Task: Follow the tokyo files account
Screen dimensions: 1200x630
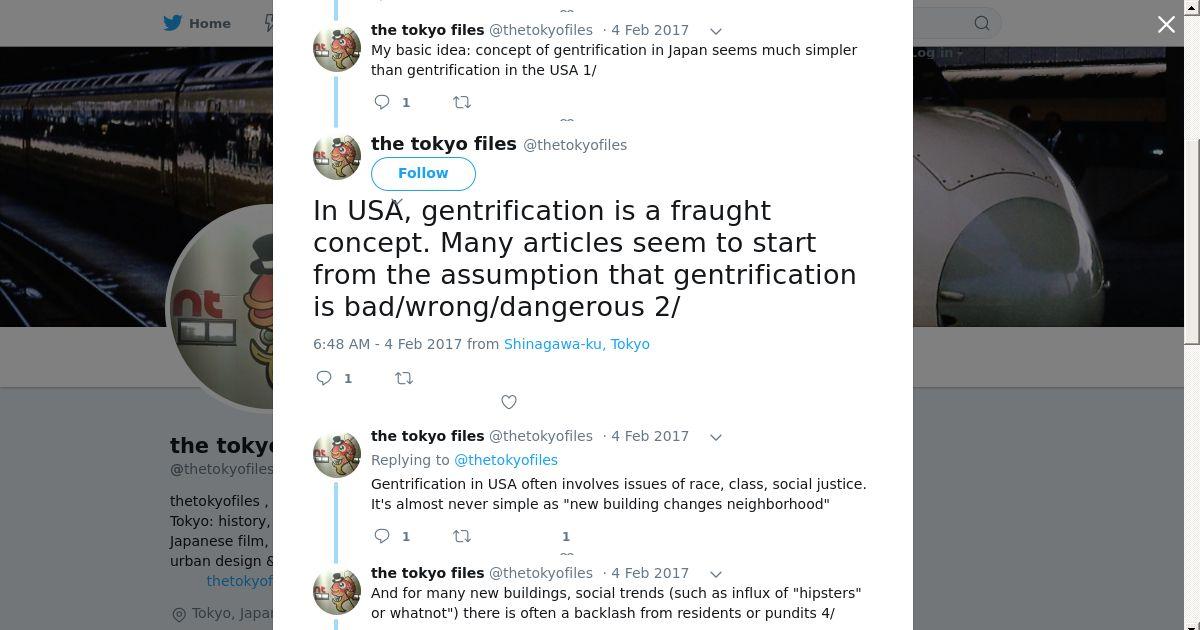Action: (423, 173)
